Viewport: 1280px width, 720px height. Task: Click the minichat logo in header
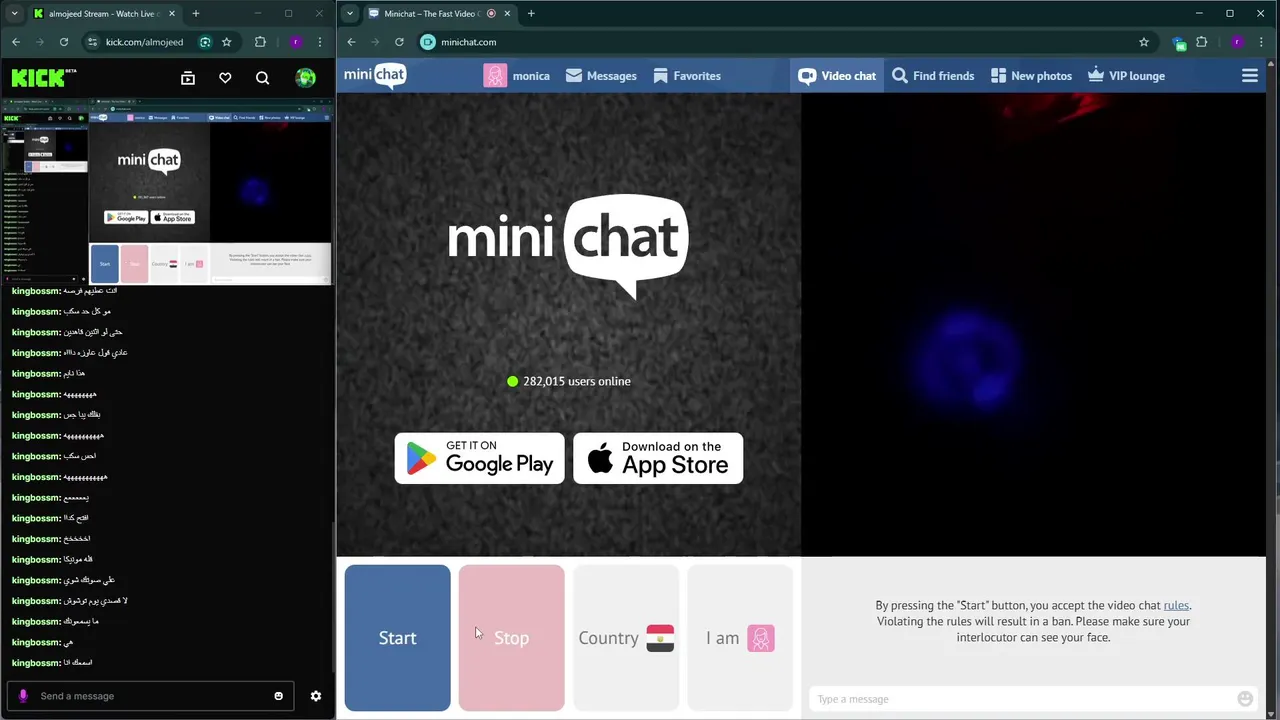(x=375, y=76)
